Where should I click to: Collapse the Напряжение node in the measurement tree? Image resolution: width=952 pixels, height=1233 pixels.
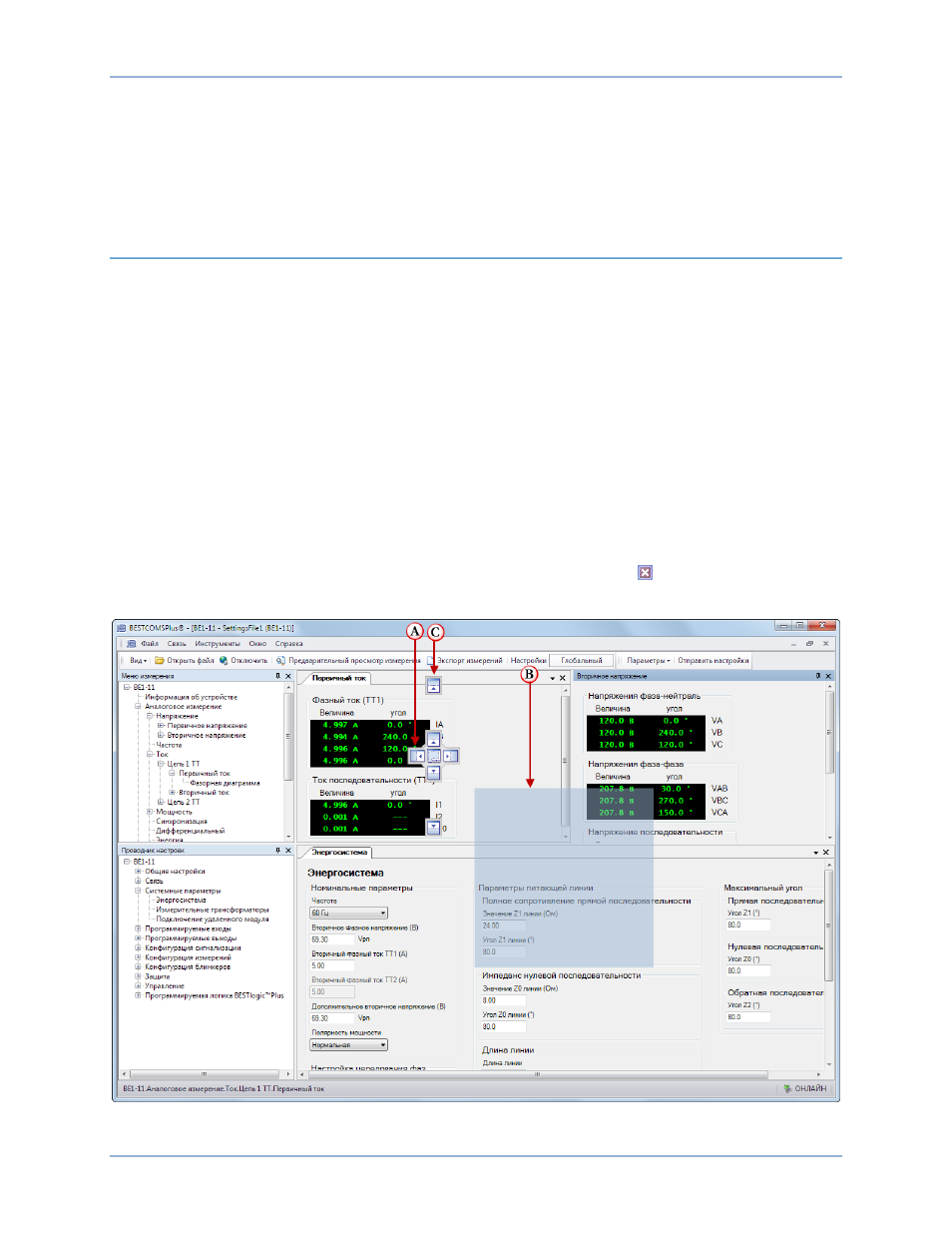click(x=150, y=716)
